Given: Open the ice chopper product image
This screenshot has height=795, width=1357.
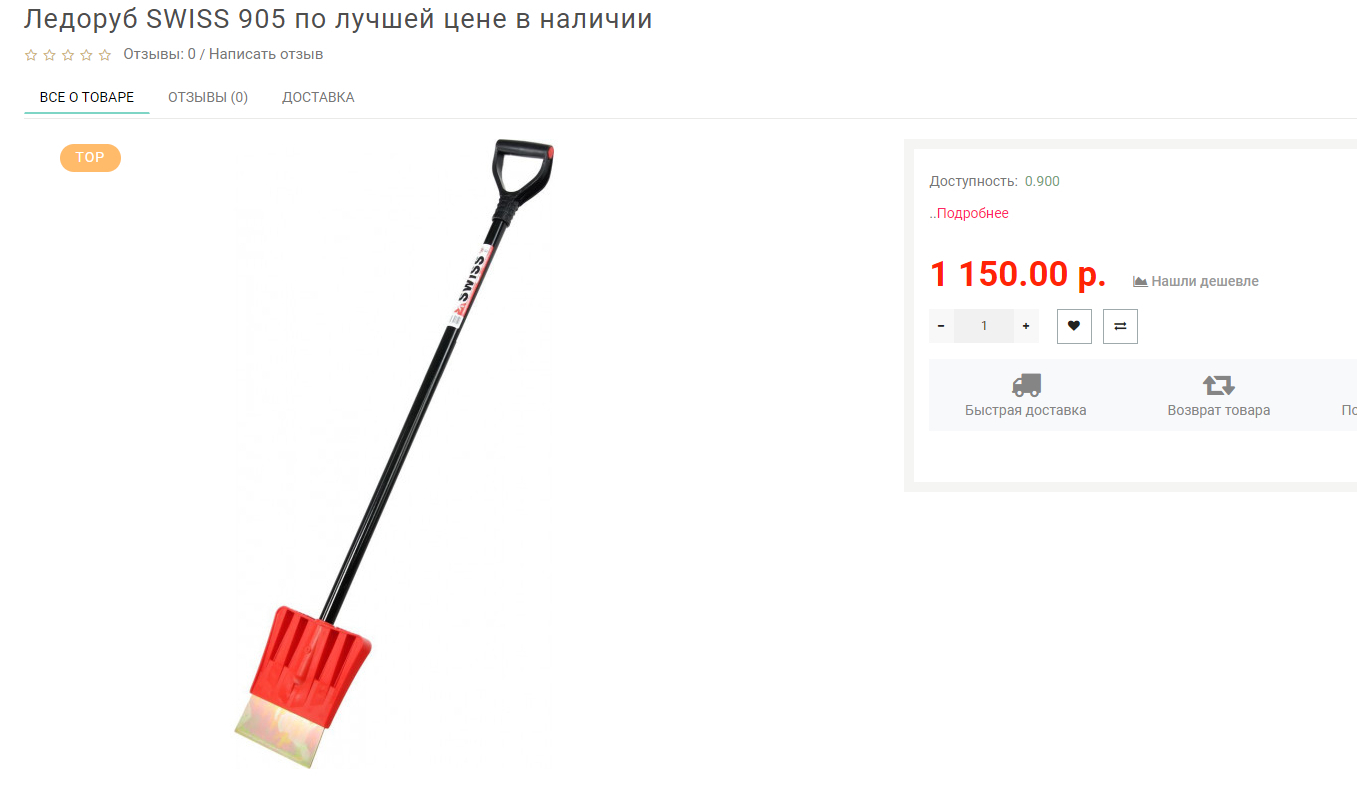Looking at the screenshot, I should click(x=394, y=454).
